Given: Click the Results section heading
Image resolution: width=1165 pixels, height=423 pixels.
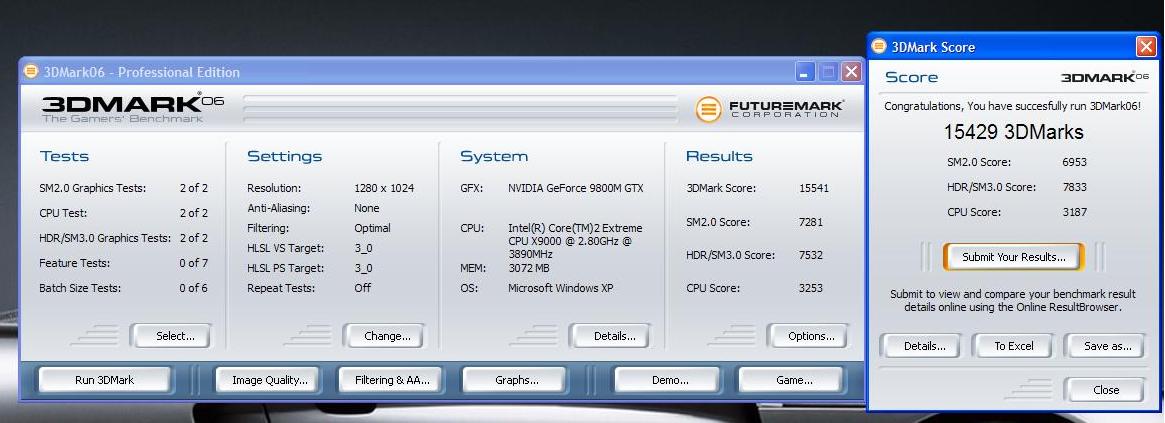Looking at the screenshot, I should click(719, 156).
